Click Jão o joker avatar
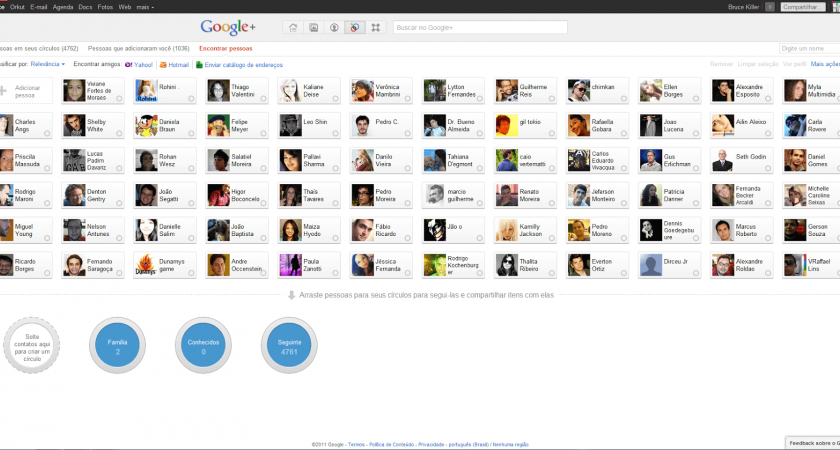The width and height of the screenshot is (840, 450). [434, 230]
